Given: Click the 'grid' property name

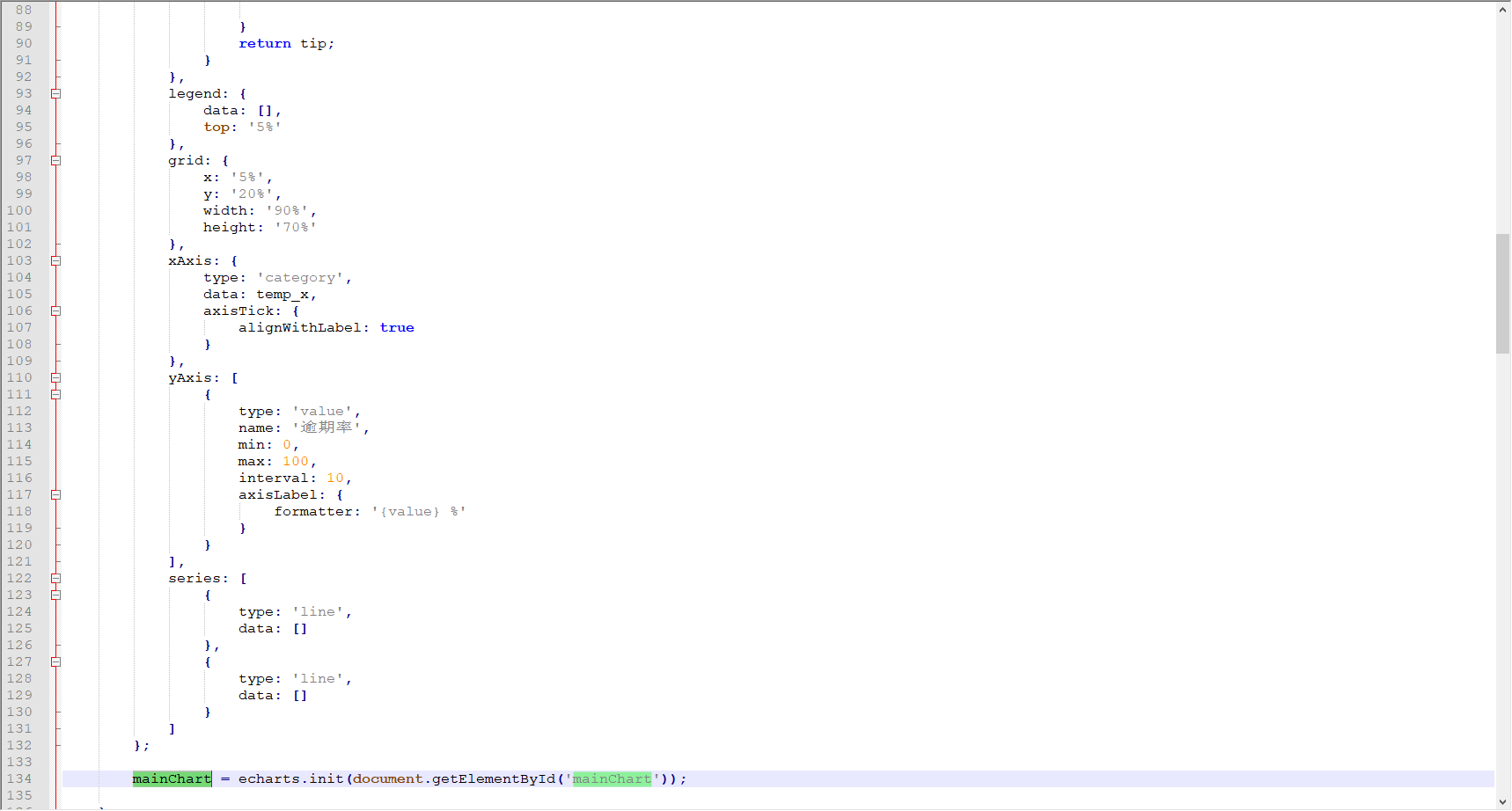Looking at the screenshot, I should [186, 160].
